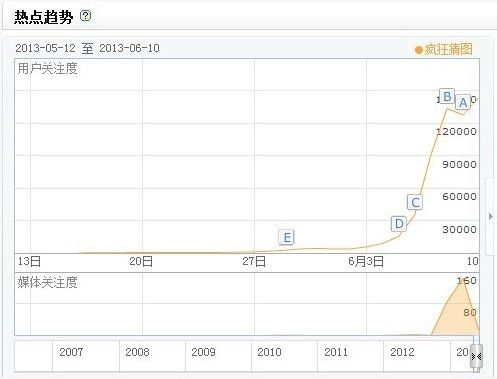Click the 27日 axis date label

(254, 261)
